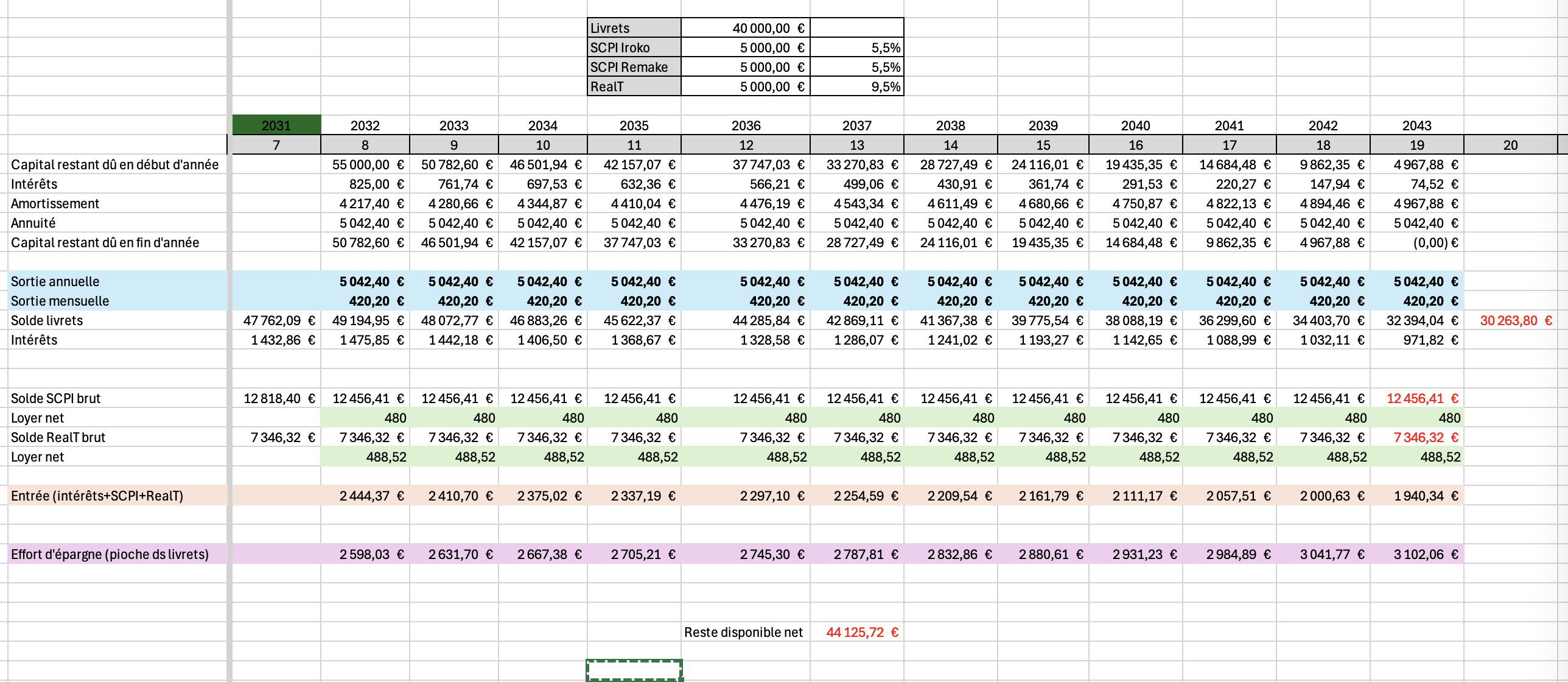The height and width of the screenshot is (682, 1568).
Task: Click the Livrets label cell
Action: point(633,28)
